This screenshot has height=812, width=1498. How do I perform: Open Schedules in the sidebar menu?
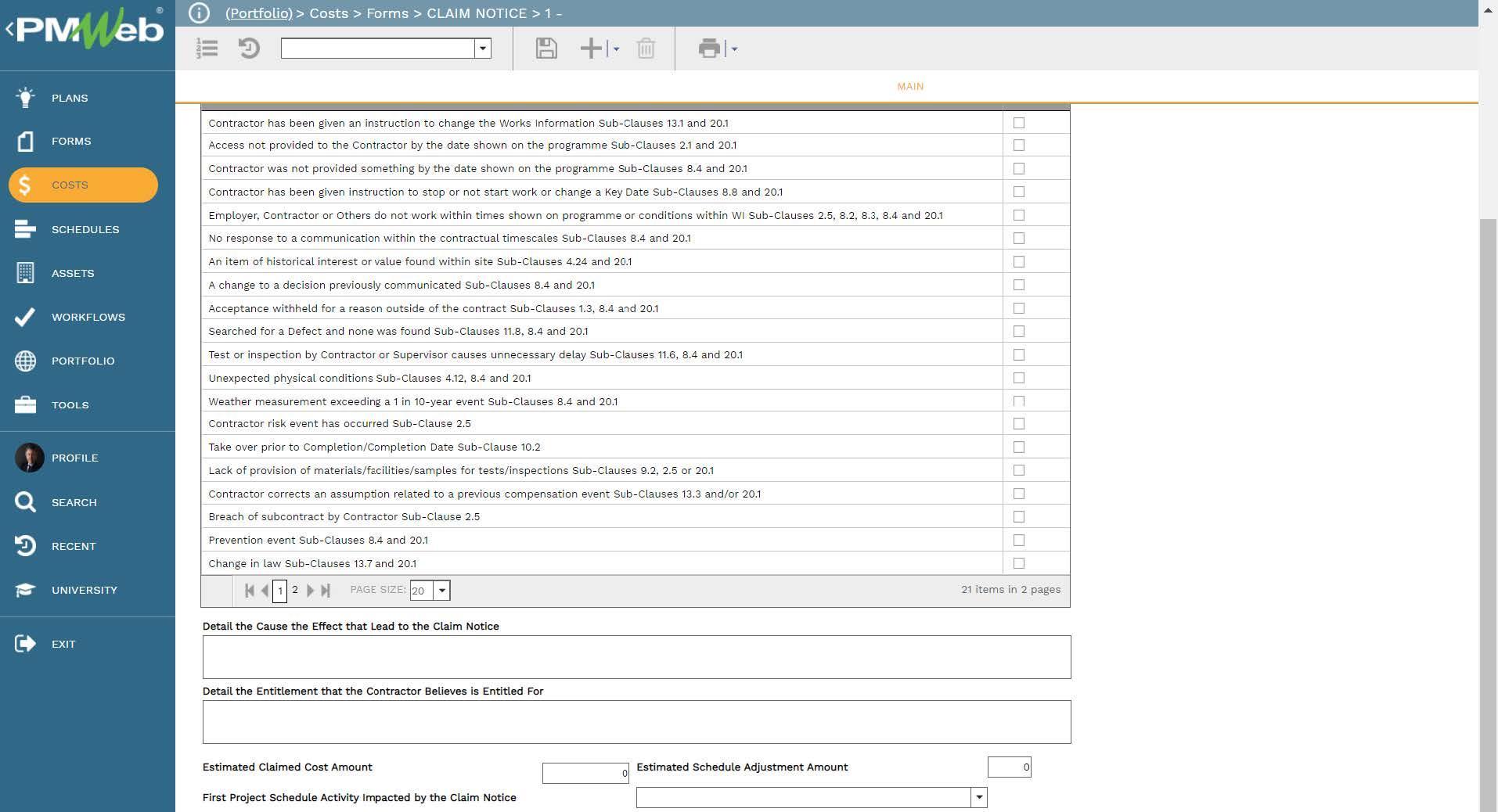[x=85, y=229]
